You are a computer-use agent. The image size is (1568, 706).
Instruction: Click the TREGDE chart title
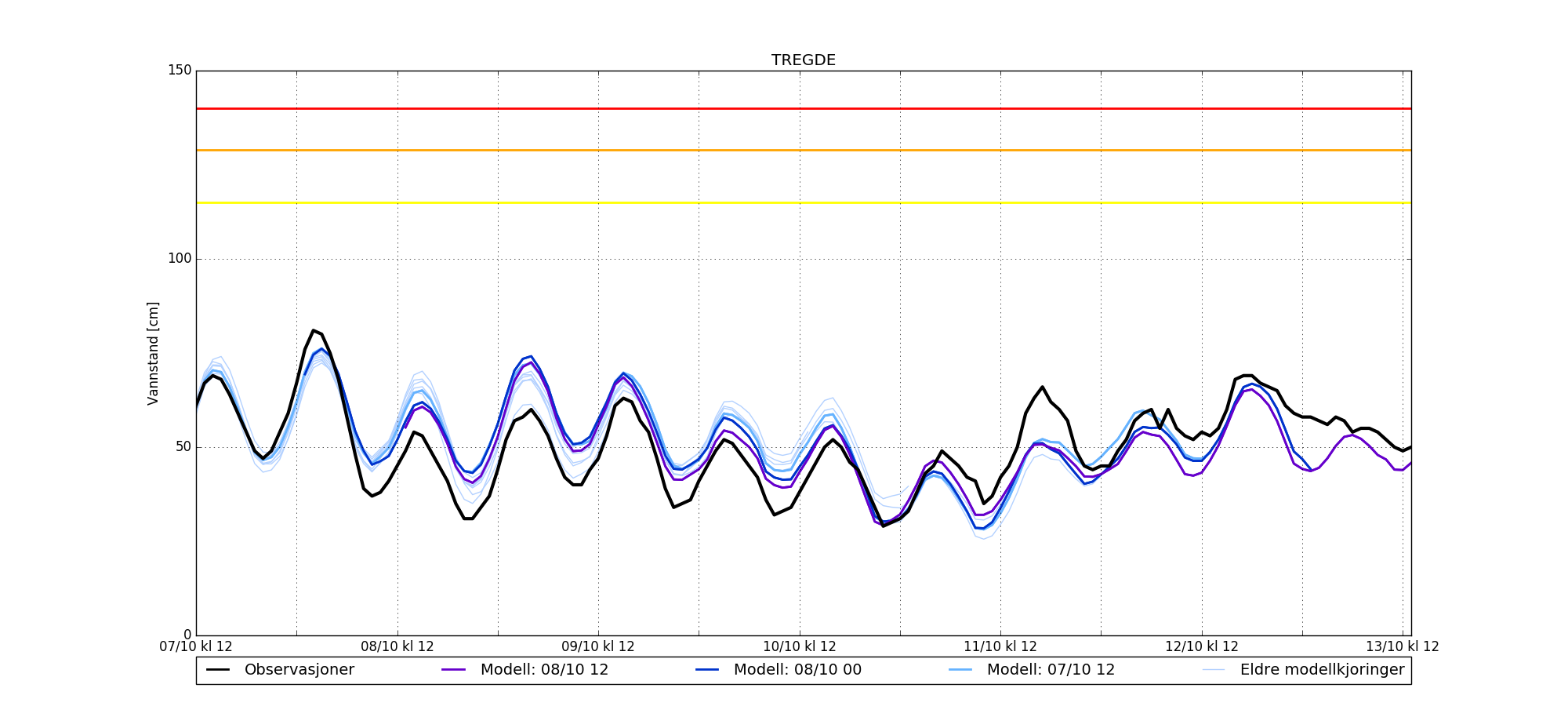804,60
